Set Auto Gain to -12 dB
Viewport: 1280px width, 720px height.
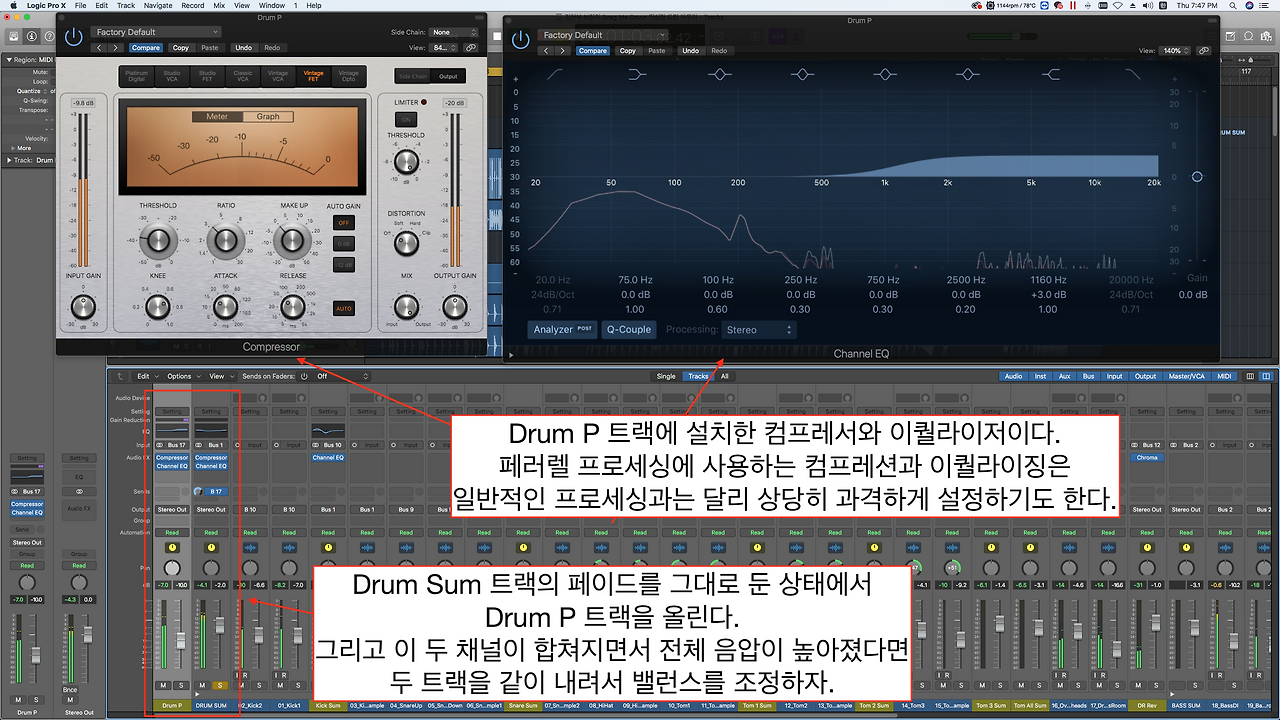point(344,265)
